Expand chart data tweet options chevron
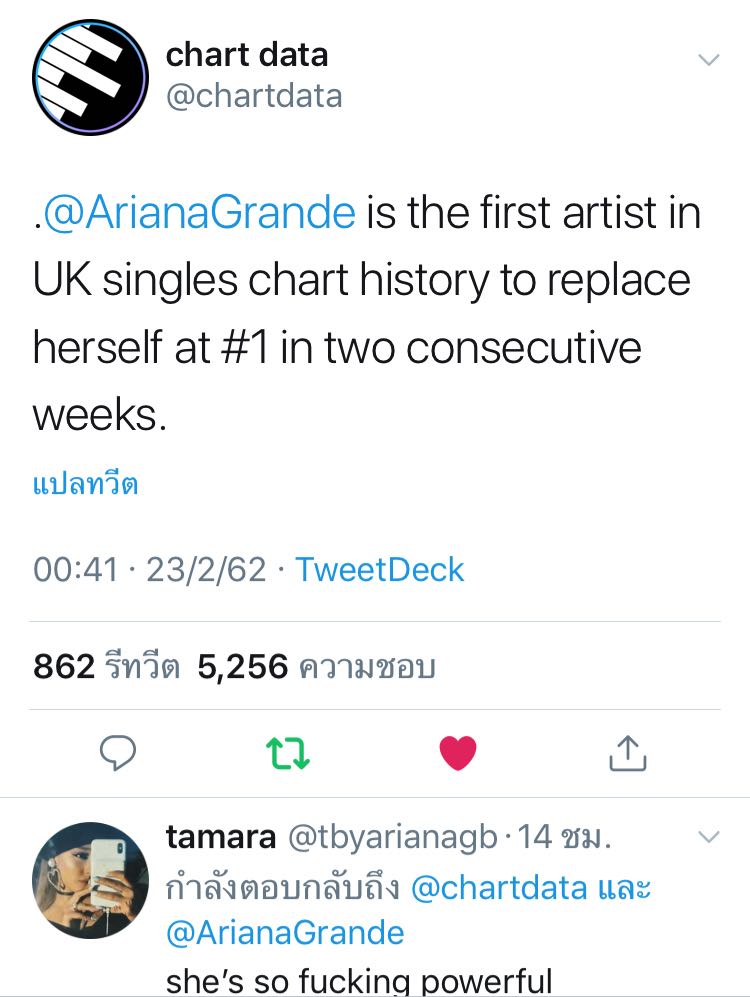Image resolution: width=750 pixels, height=997 pixels. tap(708, 60)
